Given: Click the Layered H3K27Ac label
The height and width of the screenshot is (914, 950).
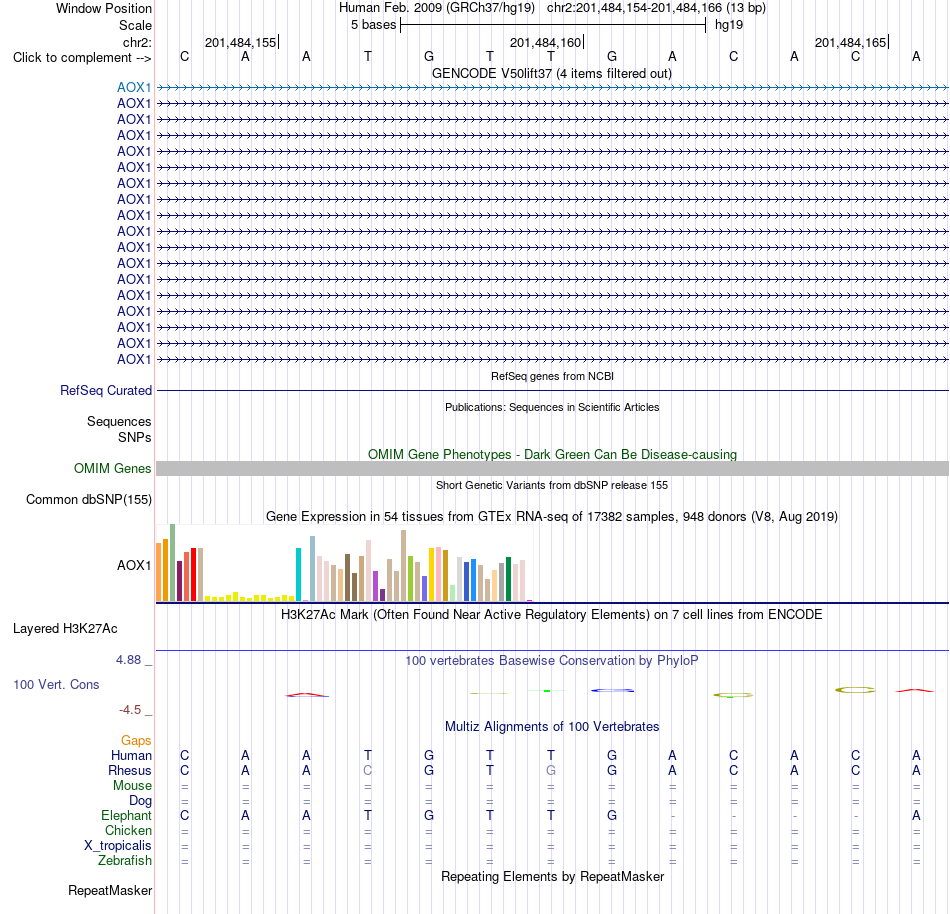Looking at the screenshot, I should (65, 629).
